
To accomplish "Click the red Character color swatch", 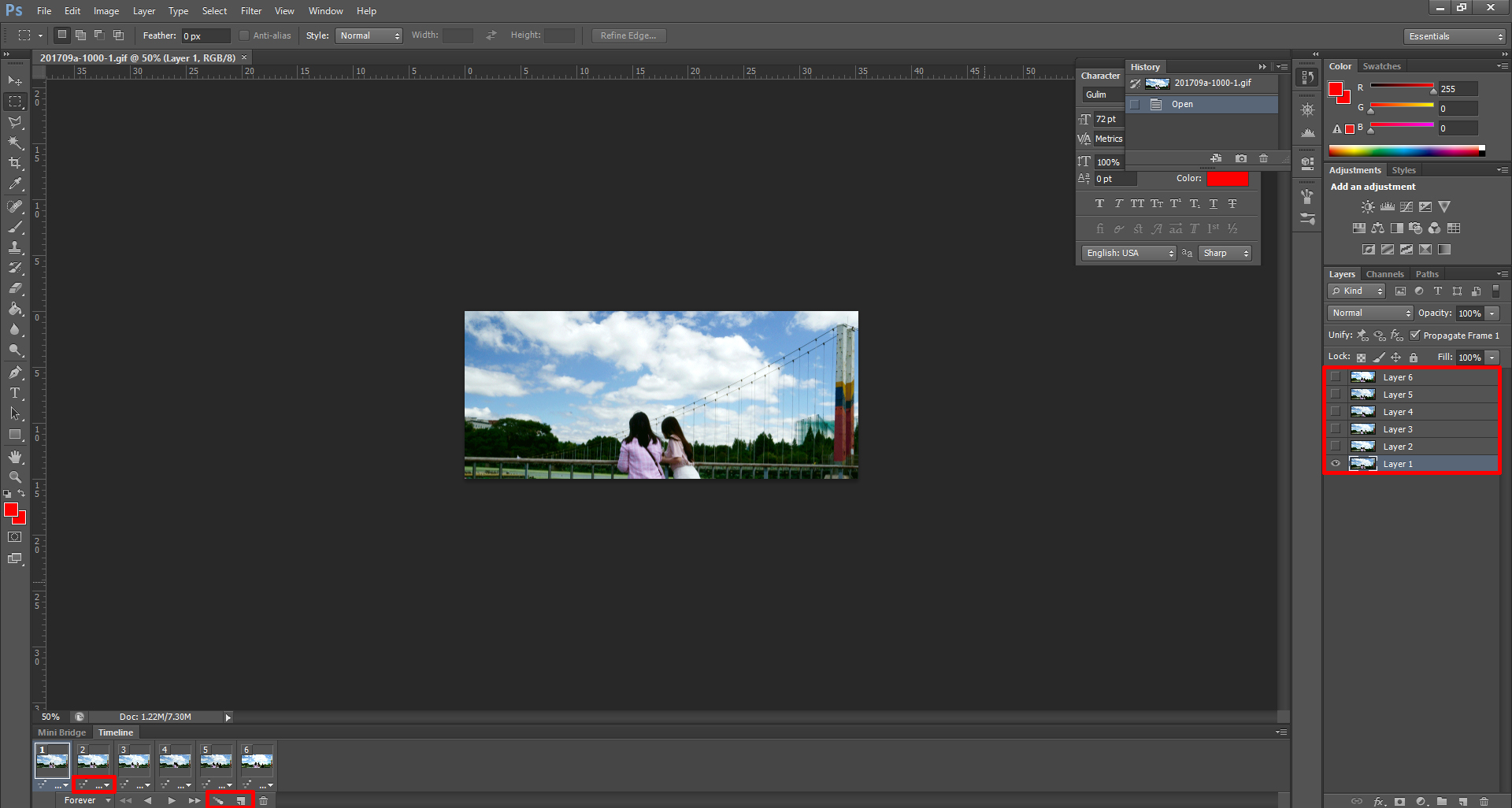I will tap(1228, 179).
